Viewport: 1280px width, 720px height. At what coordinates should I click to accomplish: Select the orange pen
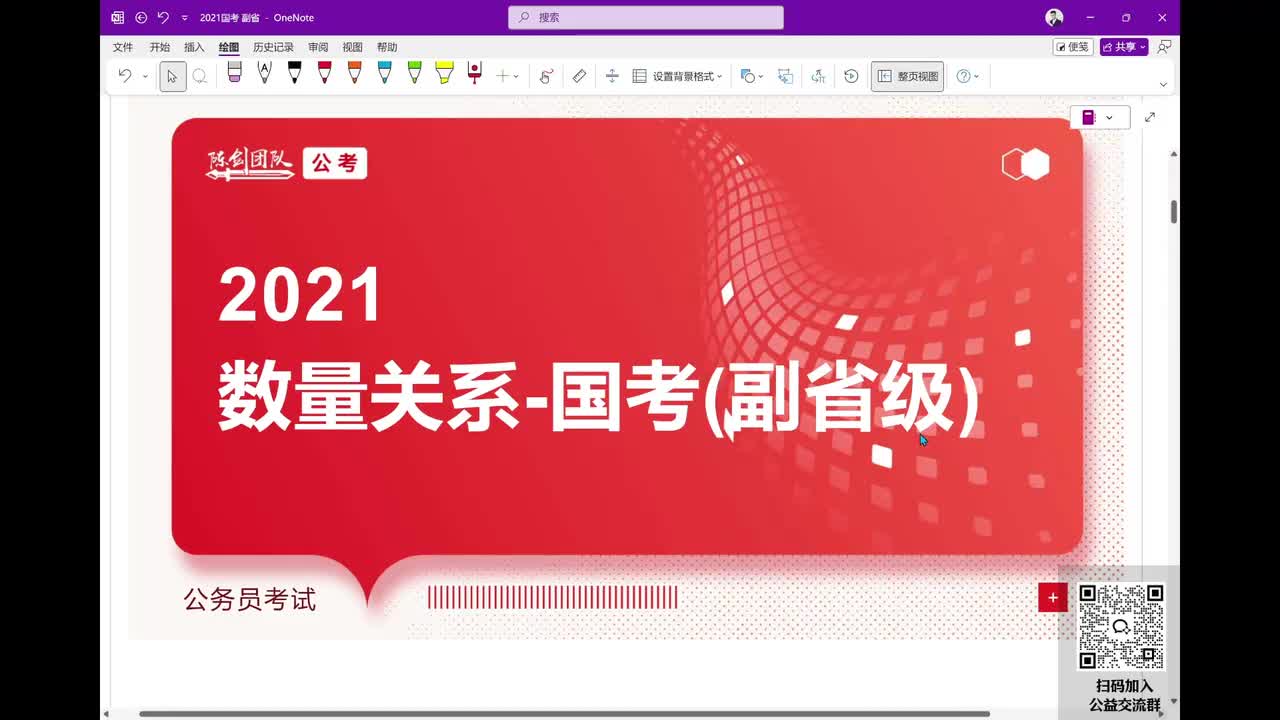tap(354, 73)
